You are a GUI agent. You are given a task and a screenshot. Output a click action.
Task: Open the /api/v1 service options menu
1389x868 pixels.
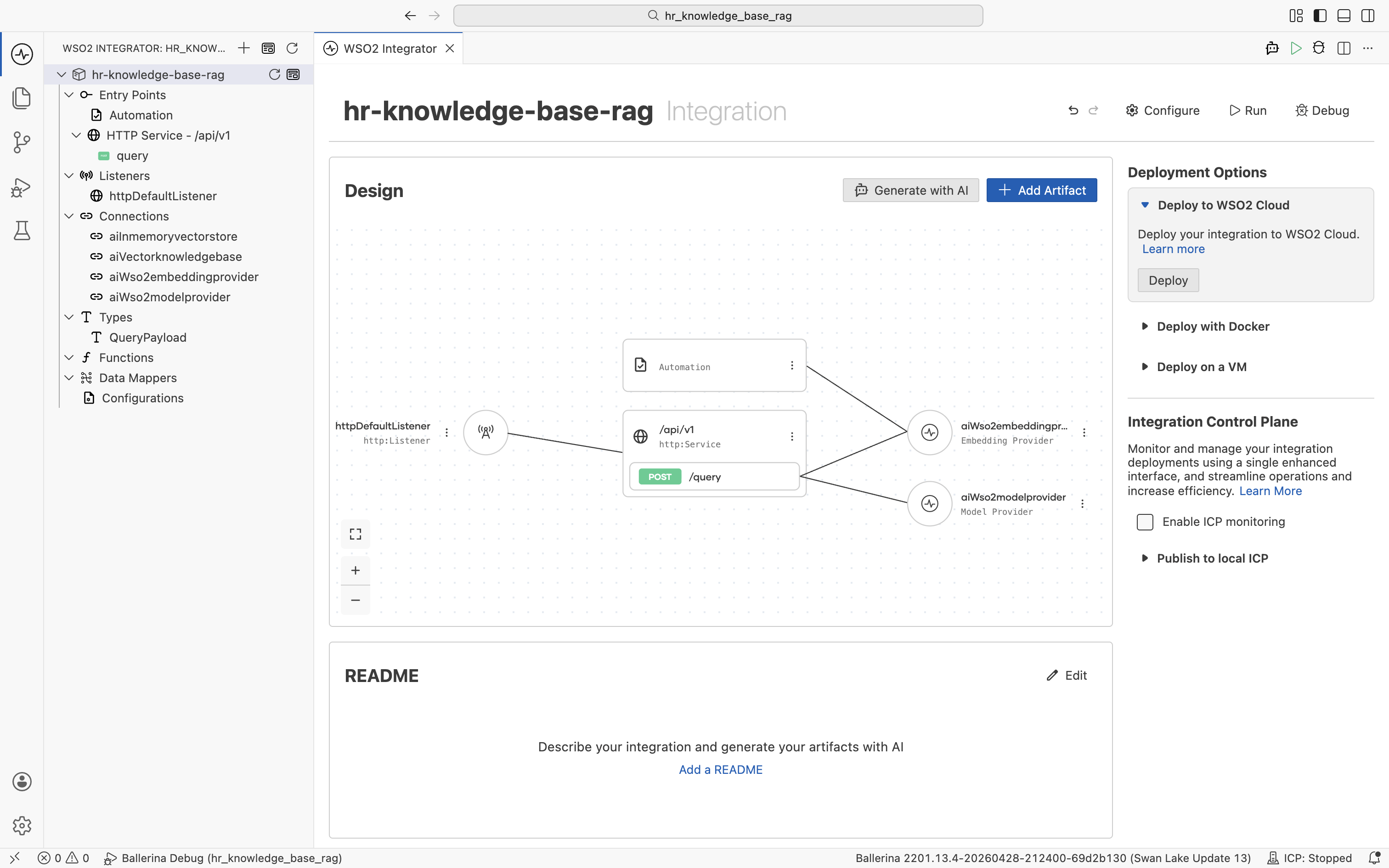(792, 437)
